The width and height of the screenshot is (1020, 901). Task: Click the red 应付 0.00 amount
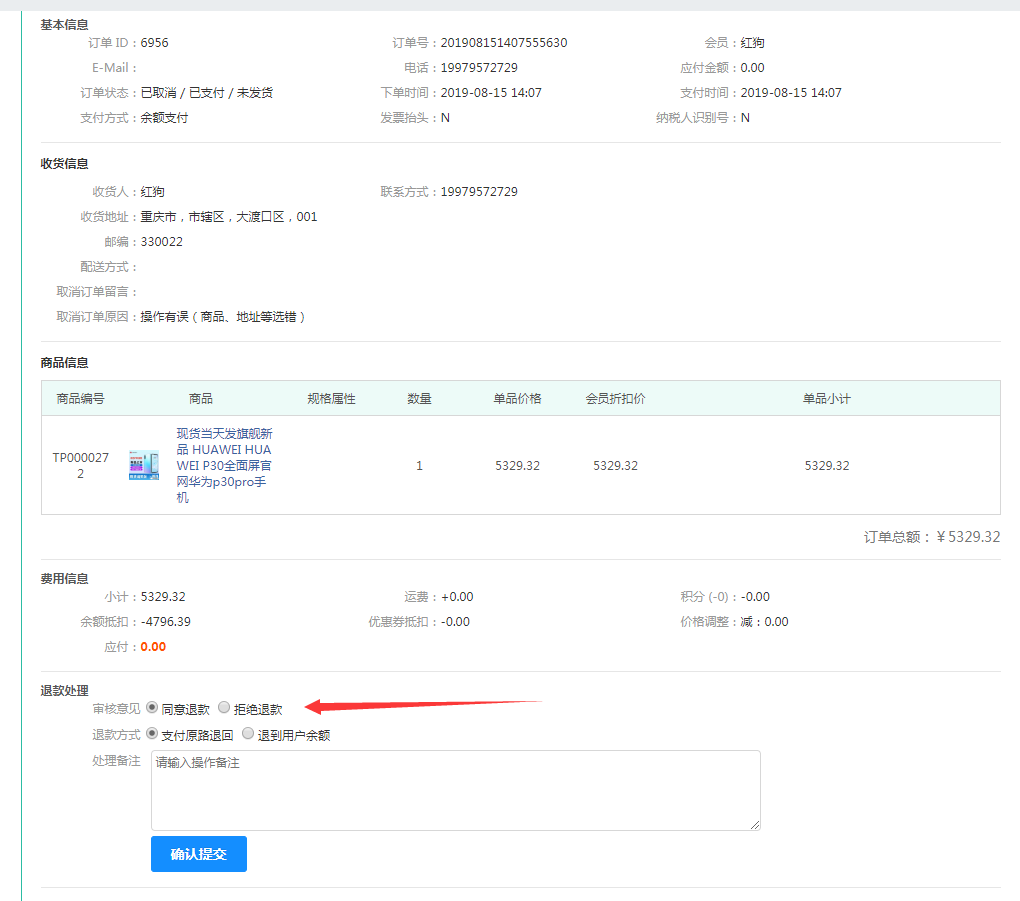(x=153, y=647)
